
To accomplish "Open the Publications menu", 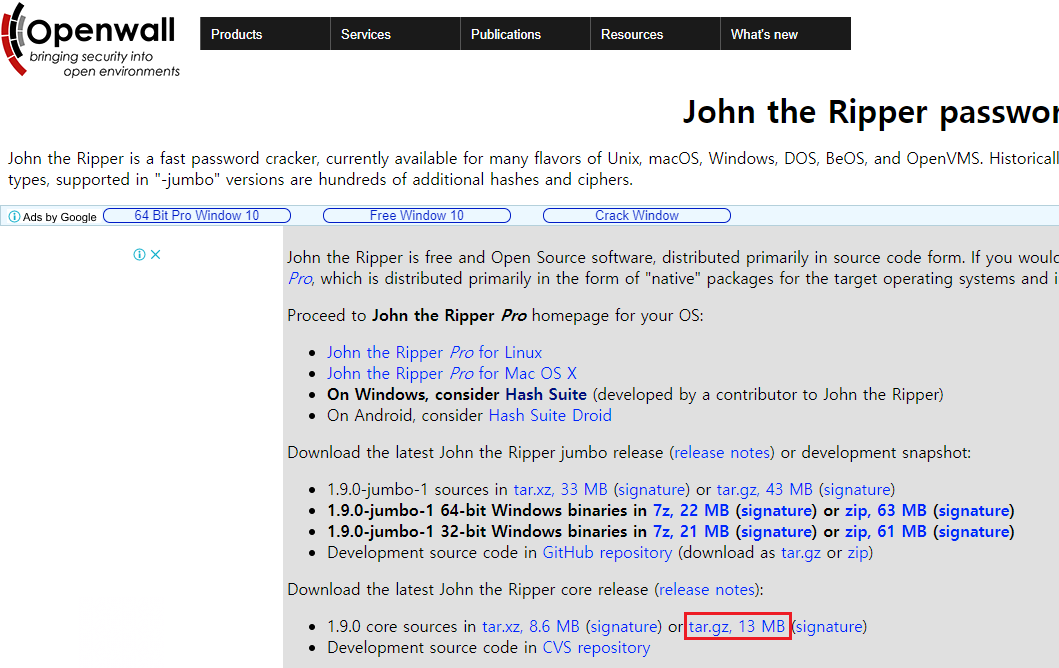I will pos(525,34).
